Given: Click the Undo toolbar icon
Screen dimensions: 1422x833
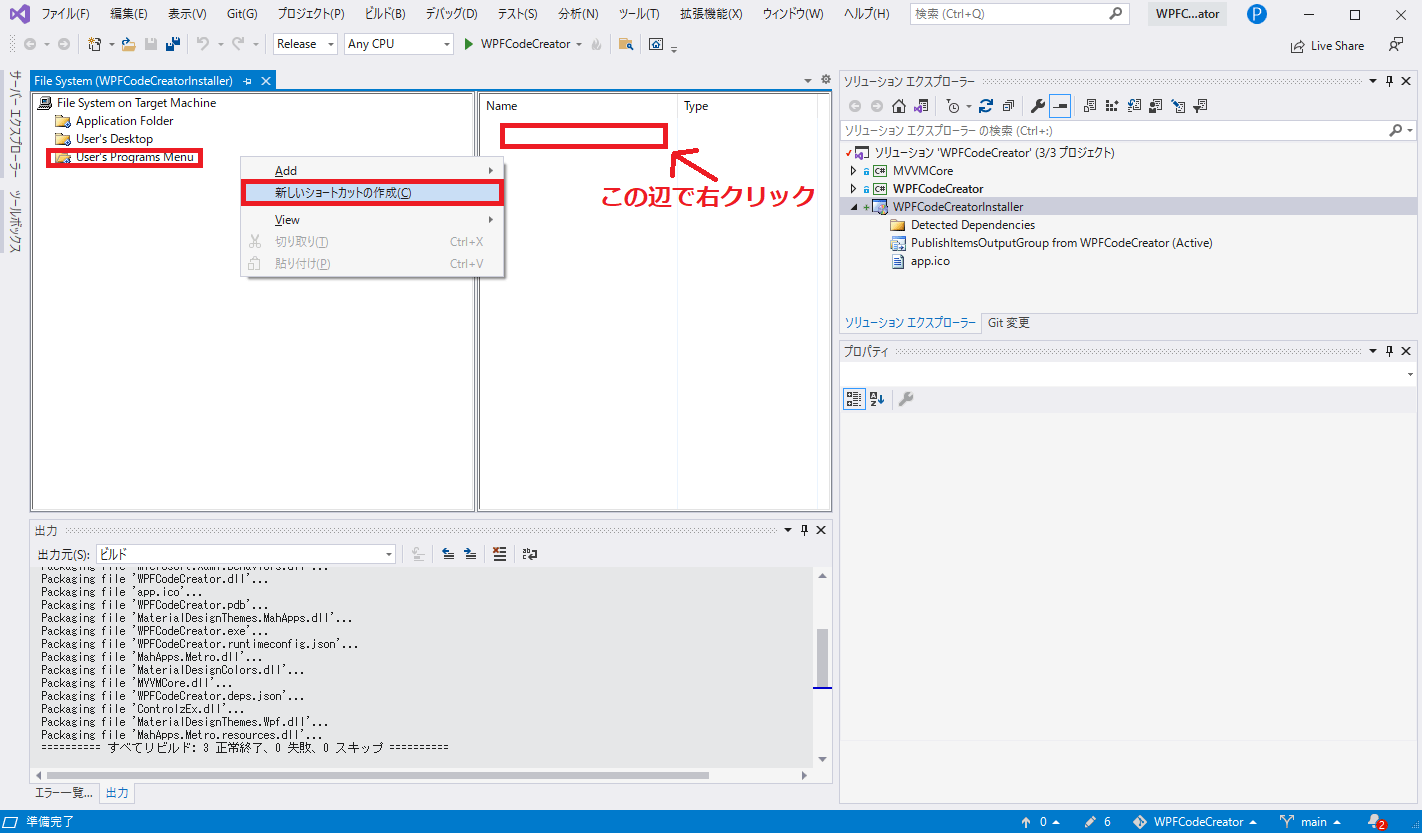Looking at the screenshot, I should click(x=202, y=44).
